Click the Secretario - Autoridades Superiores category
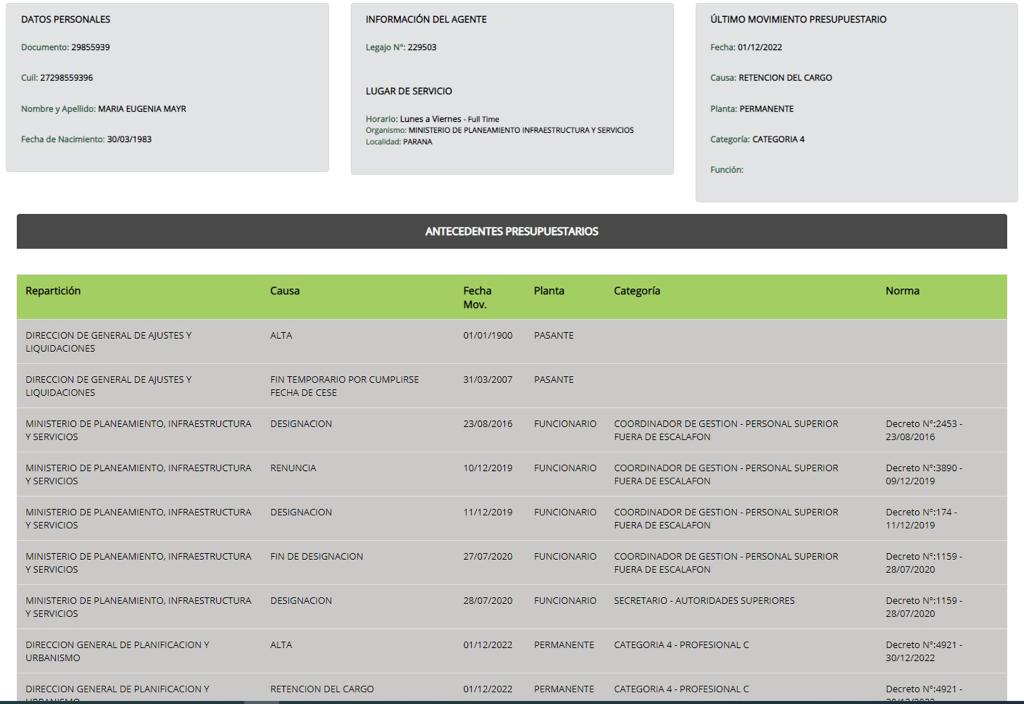The image size is (1024, 704). 704,600
